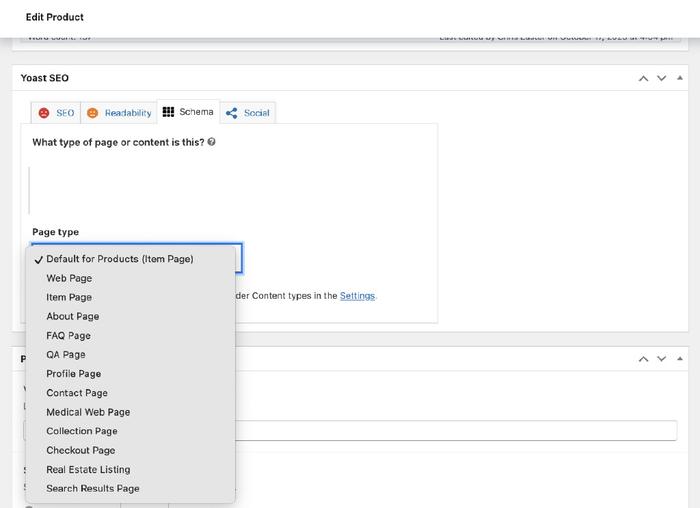Select Search Results Page option

(x=130, y=489)
